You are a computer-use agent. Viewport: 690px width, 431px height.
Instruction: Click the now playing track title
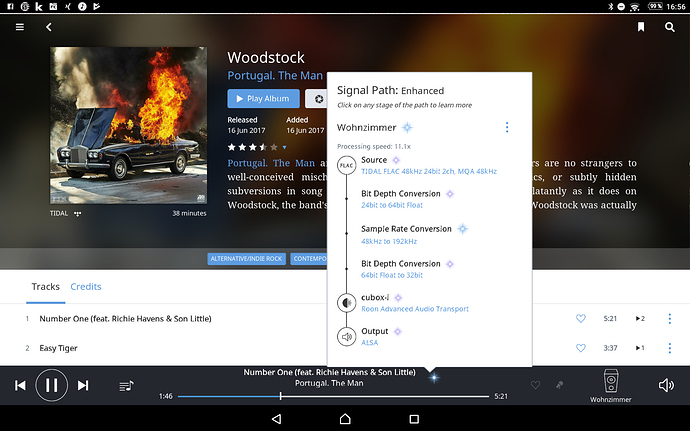(329, 372)
